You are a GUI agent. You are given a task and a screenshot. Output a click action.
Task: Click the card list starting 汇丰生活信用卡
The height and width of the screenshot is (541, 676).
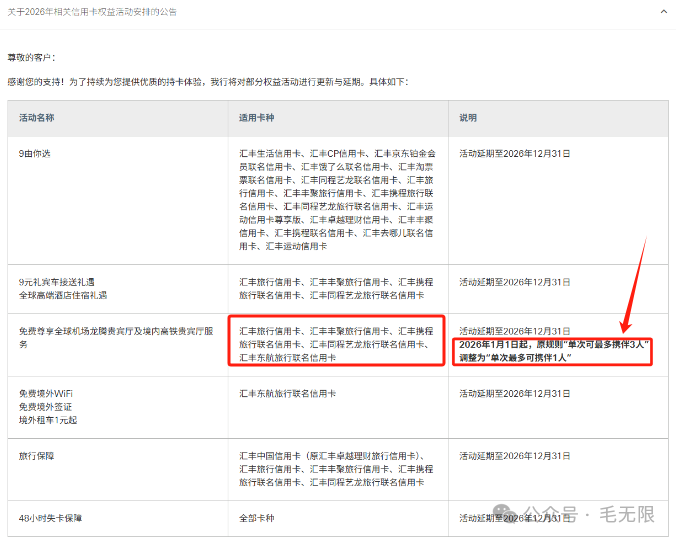(337, 200)
